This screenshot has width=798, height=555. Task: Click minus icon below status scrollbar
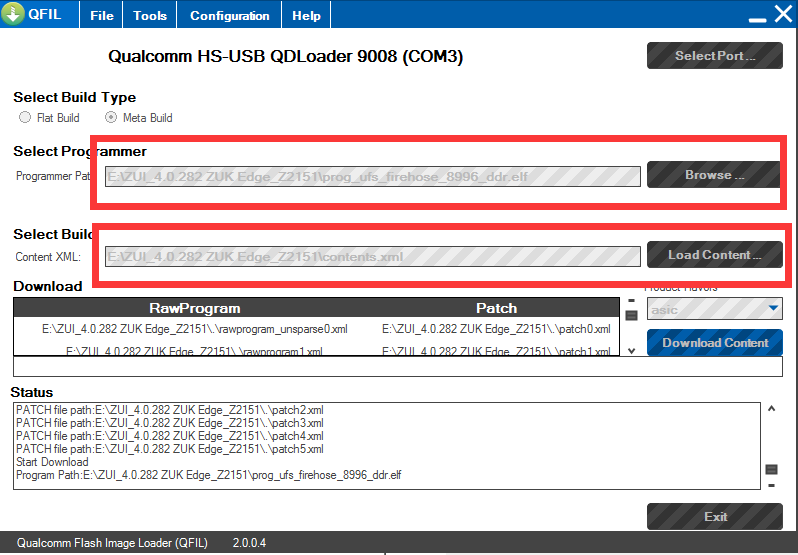(x=772, y=485)
